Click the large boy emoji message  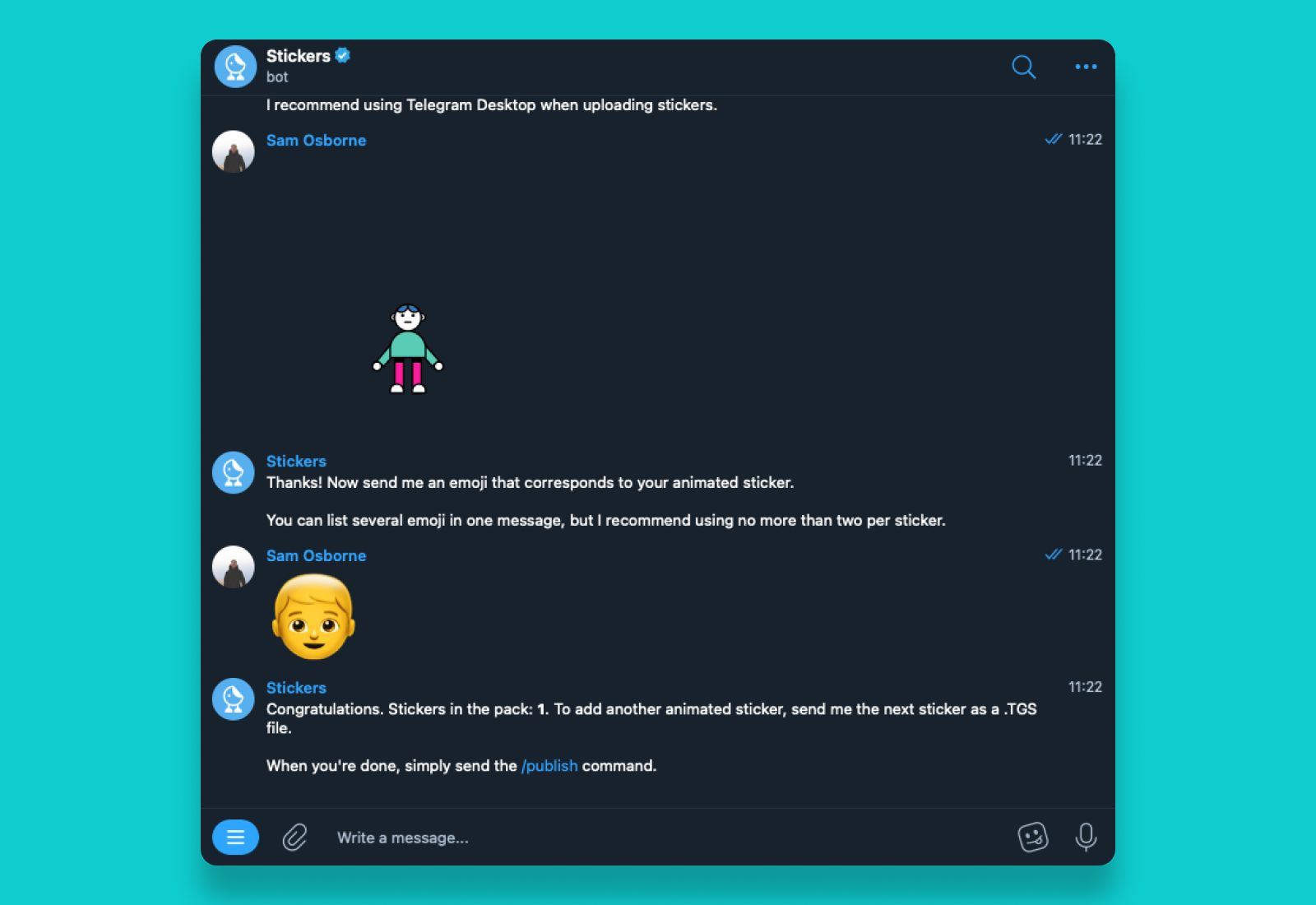pyautogui.click(x=313, y=617)
